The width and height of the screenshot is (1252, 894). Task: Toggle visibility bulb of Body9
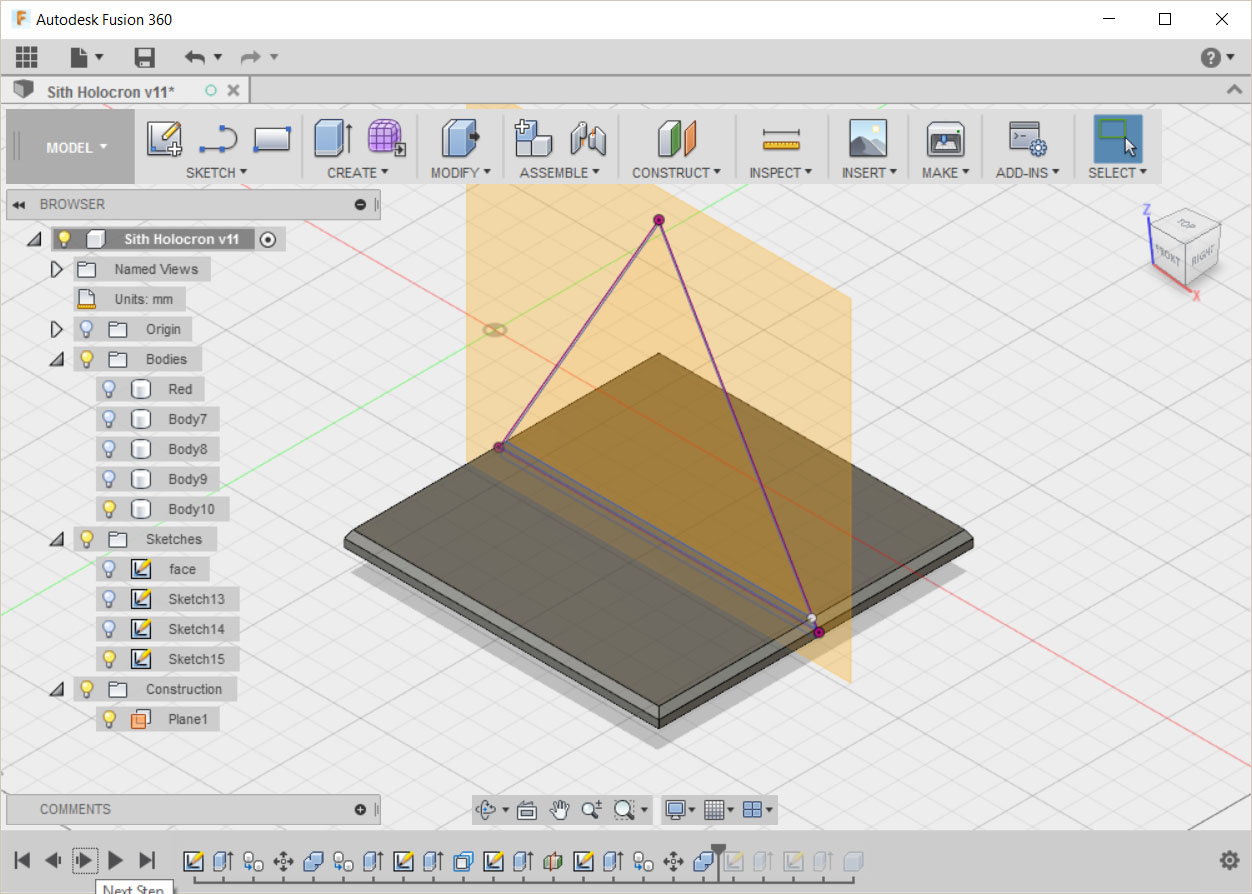tap(110, 479)
